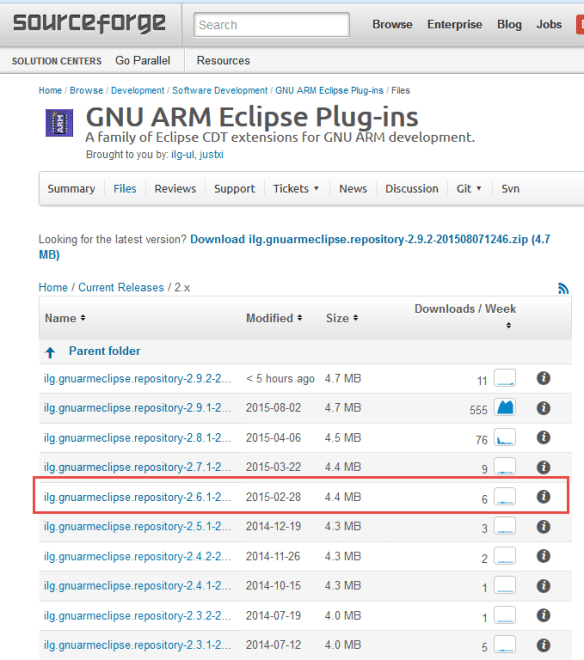Open the Files tab
This screenshot has width=584, height=660.
125,189
